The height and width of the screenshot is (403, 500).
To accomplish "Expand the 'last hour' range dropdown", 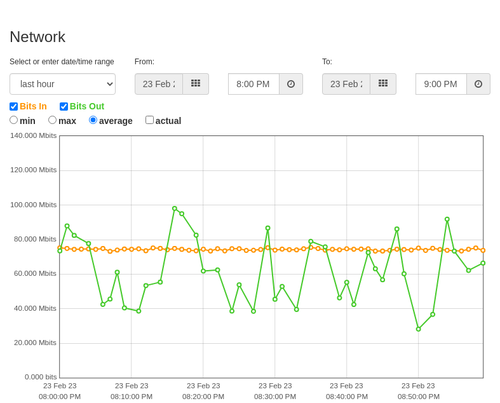I will tap(63, 84).
